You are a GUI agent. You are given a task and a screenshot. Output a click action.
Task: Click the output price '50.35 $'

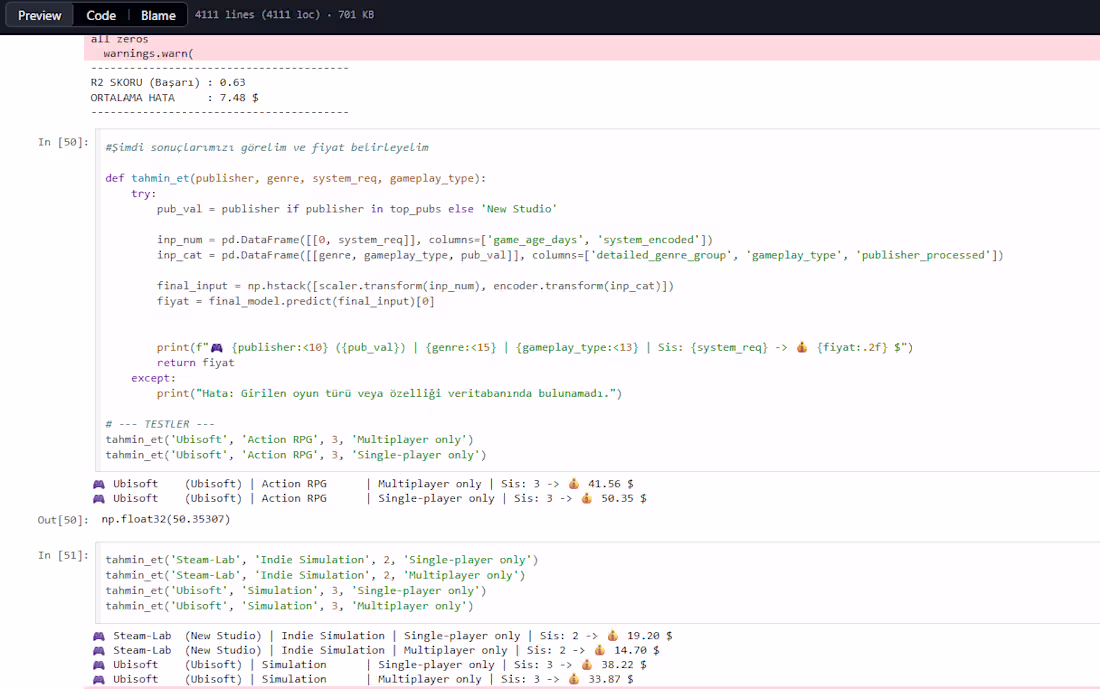coord(624,498)
